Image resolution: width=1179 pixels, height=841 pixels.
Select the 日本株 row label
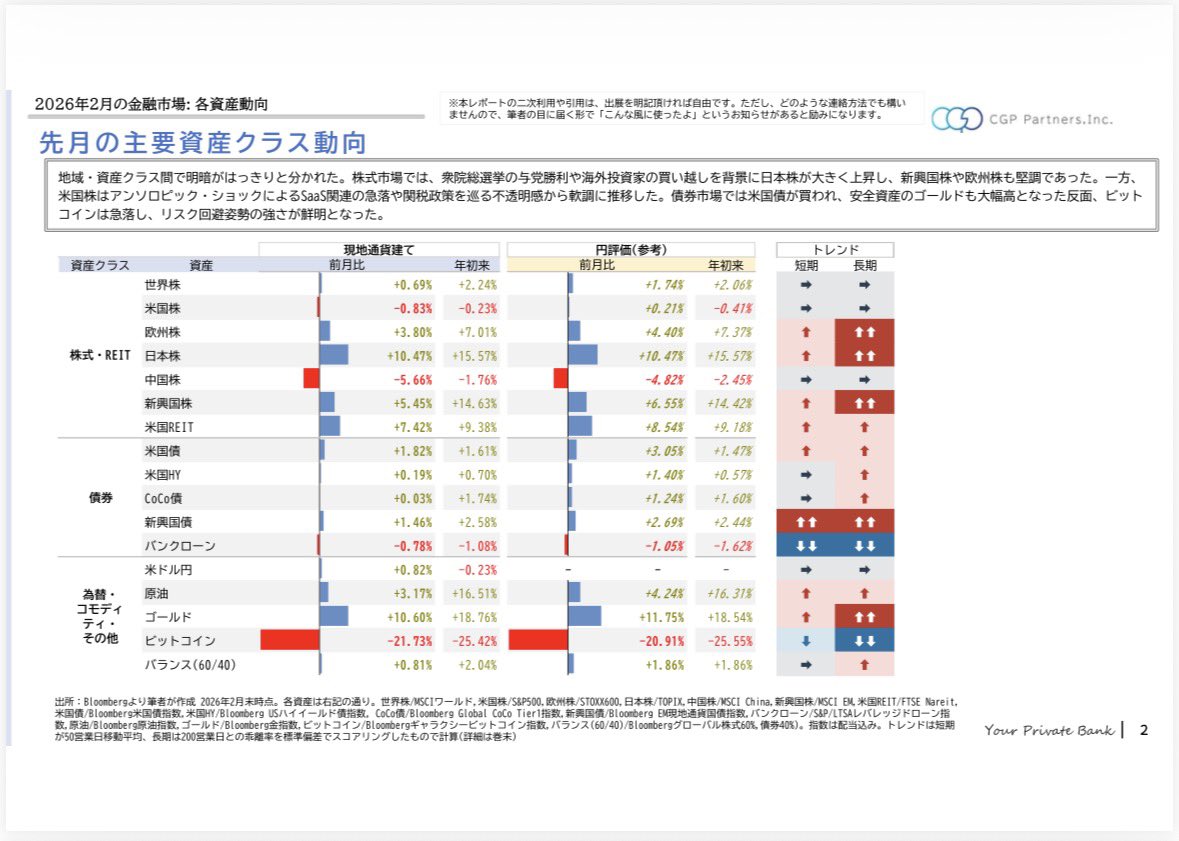pos(162,356)
